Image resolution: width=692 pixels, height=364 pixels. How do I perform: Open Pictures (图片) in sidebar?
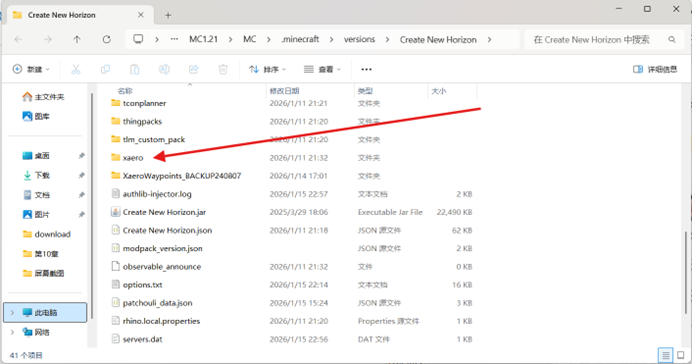click(36, 214)
